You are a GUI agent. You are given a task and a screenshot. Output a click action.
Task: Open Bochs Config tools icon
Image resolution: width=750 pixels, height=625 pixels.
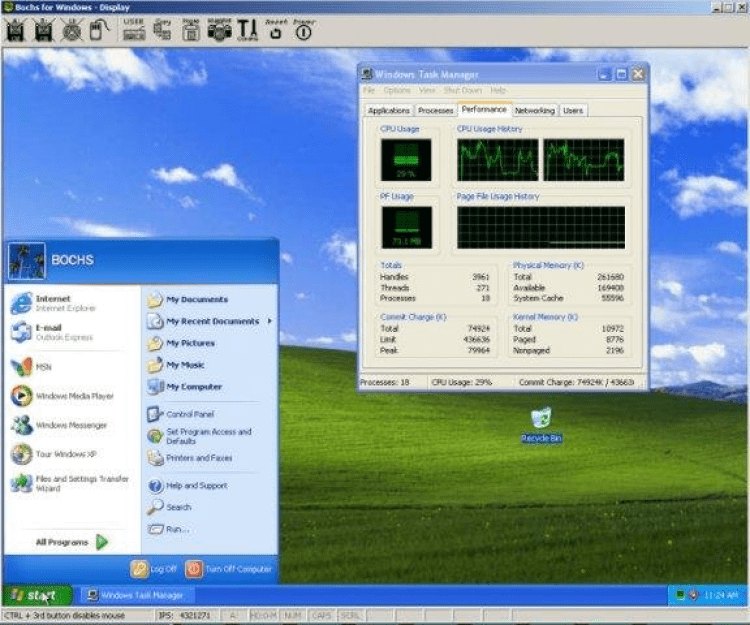tap(247, 31)
